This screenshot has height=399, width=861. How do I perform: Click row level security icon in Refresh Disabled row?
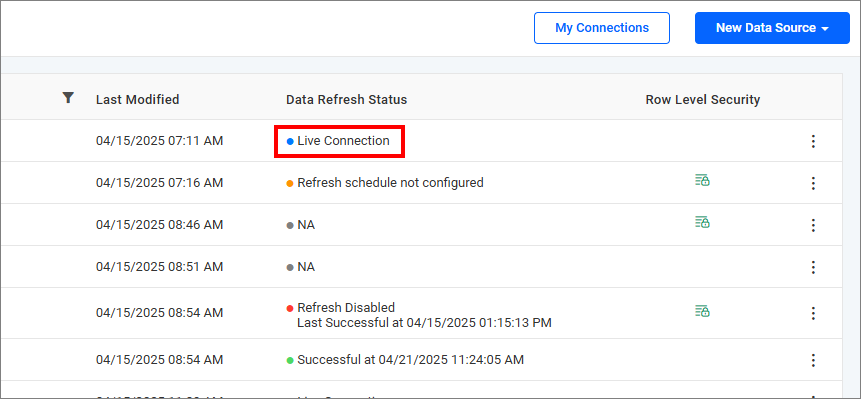702,311
